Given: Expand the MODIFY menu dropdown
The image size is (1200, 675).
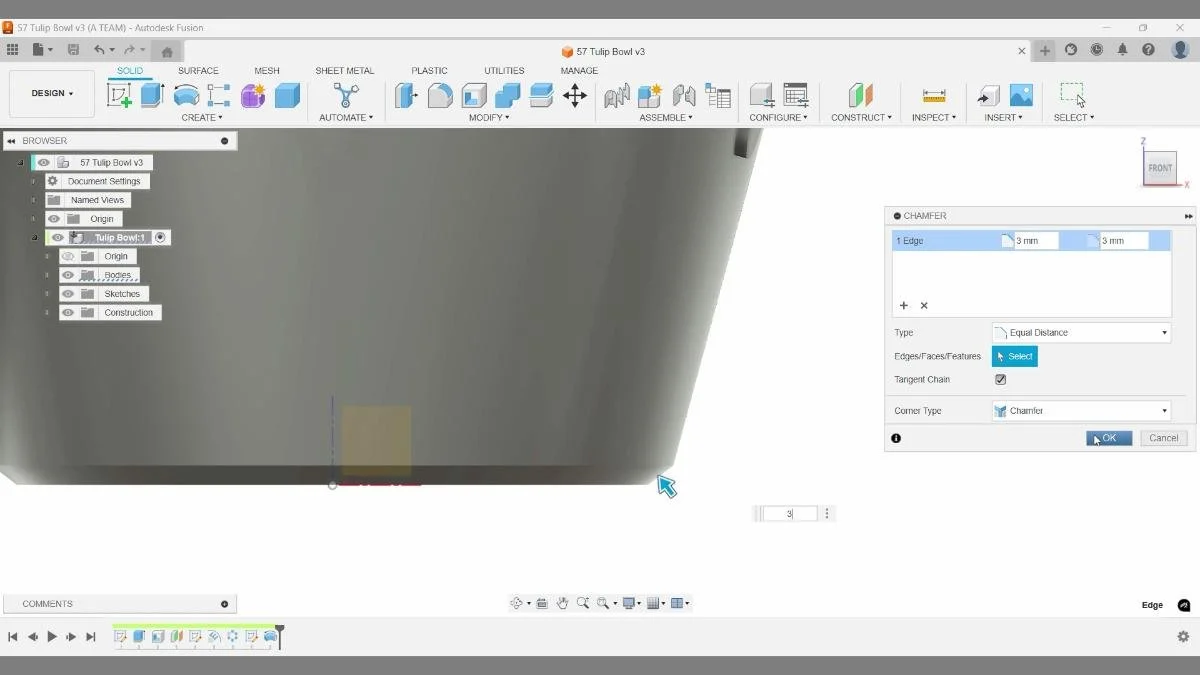Looking at the screenshot, I should click(489, 118).
